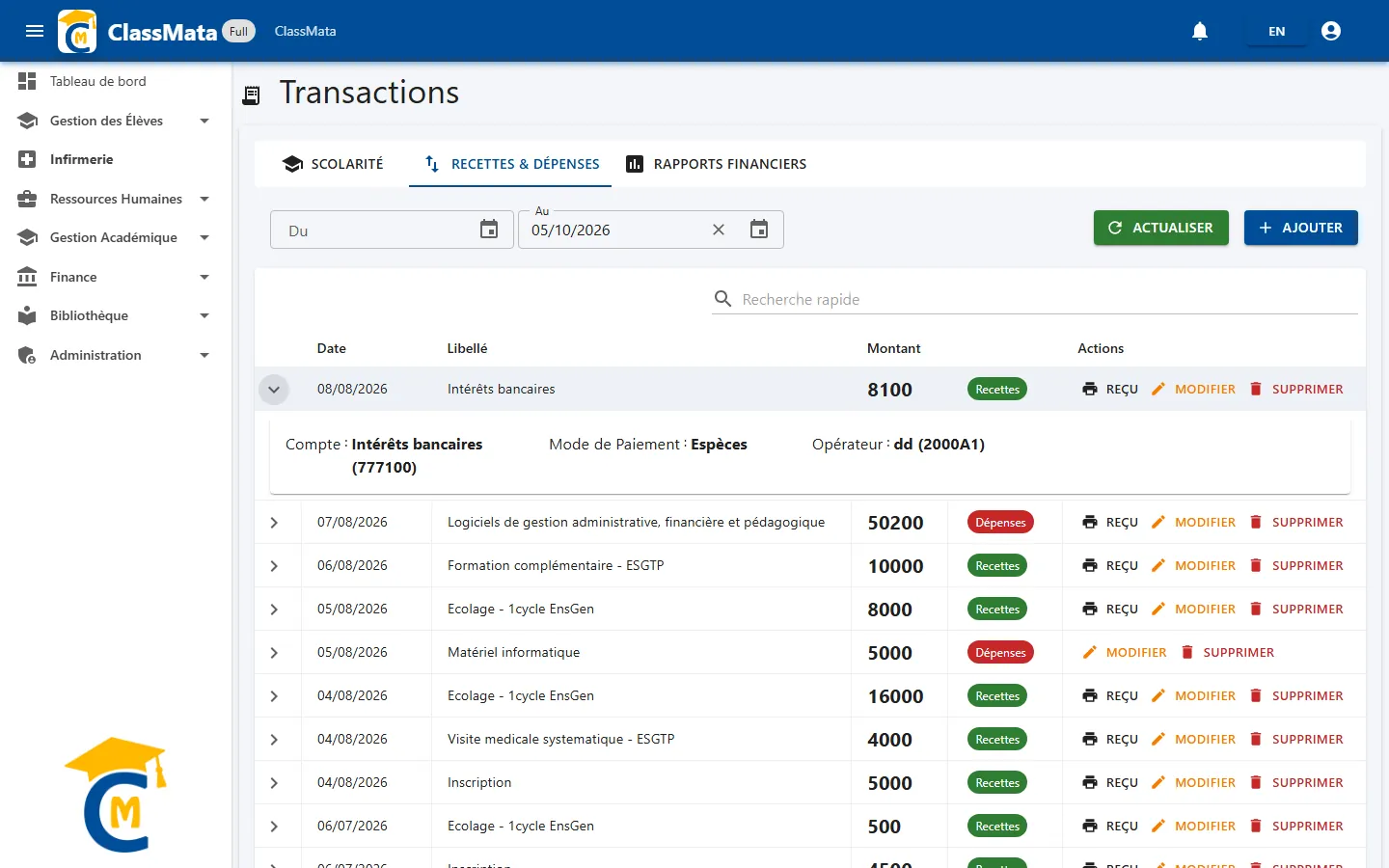This screenshot has height=868, width=1389.
Task: Open the user account avatar icon
Action: tap(1331, 31)
